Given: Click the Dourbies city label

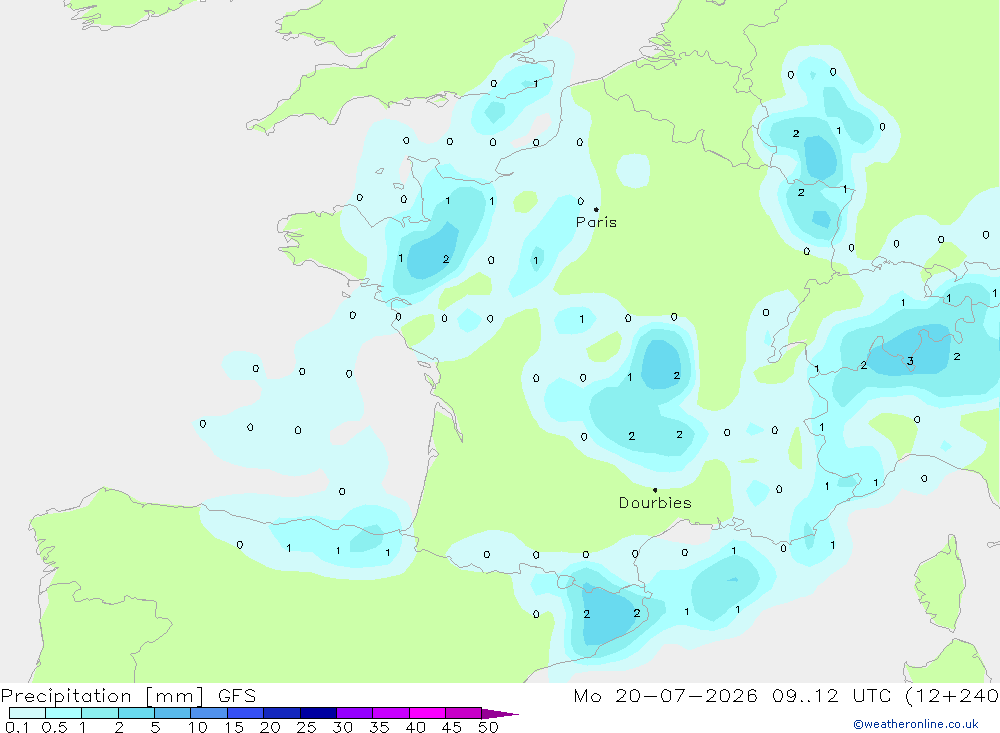Looking at the screenshot, I should tap(655, 503).
